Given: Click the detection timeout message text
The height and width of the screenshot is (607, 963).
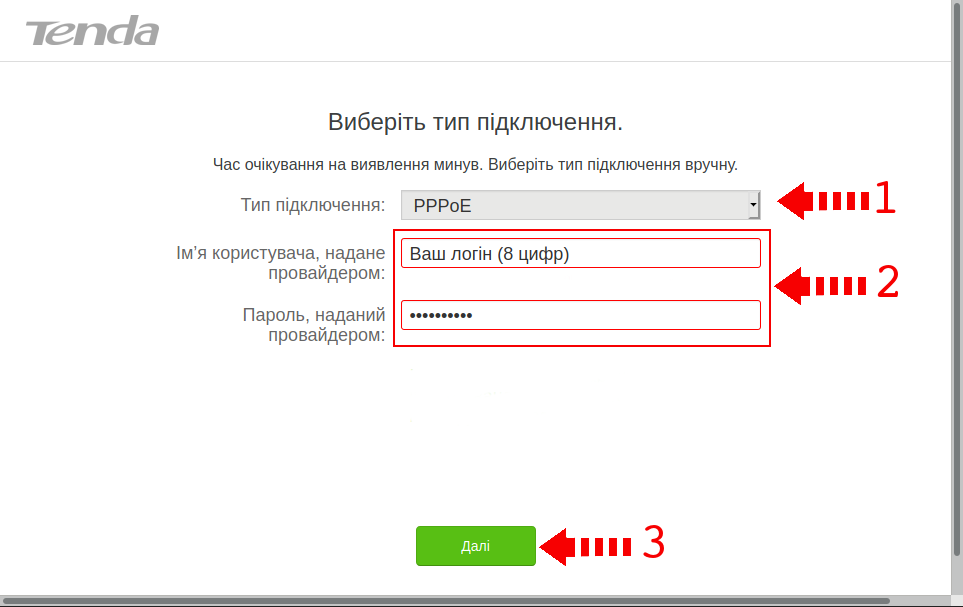Looking at the screenshot, I should click(x=475, y=164).
